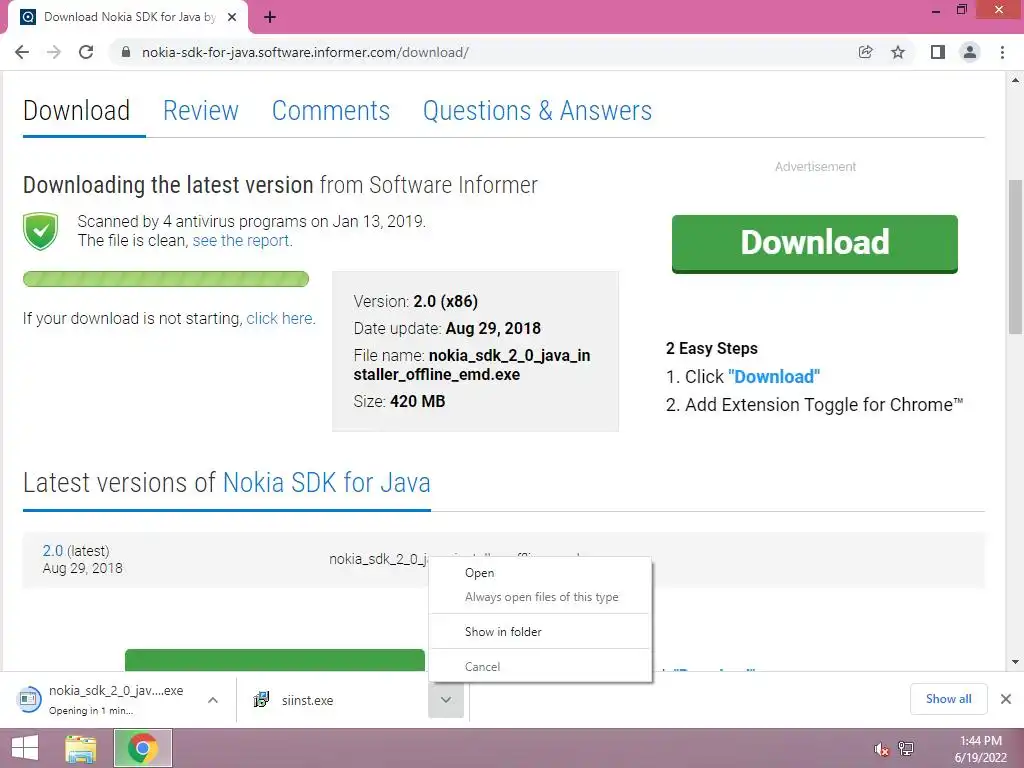Collapse the siinst.exe options chevron
This screenshot has height=768, width=1024.
(446, 700)
